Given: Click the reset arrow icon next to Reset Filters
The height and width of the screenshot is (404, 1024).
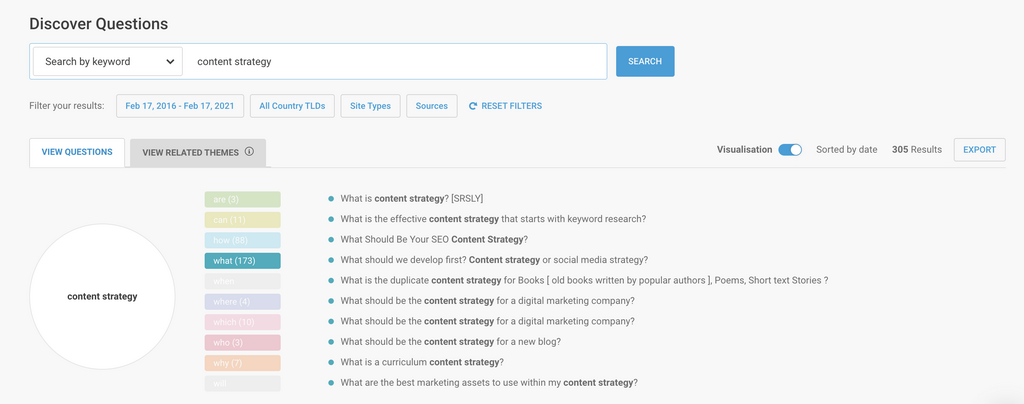Looking at the screenshot, I should coord(473,106).
